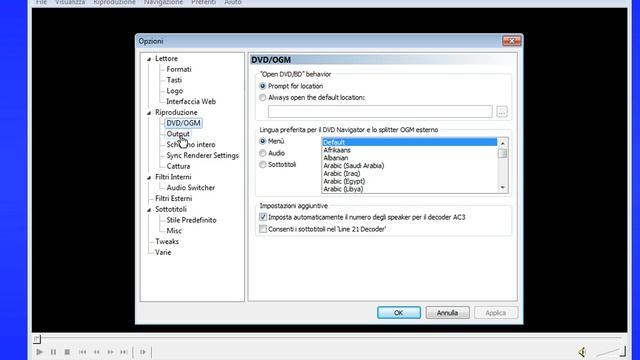Select the Interfaccia Web tree item
Image resolution: width=640 pixels, height=360 pixels.
point(191,102)
